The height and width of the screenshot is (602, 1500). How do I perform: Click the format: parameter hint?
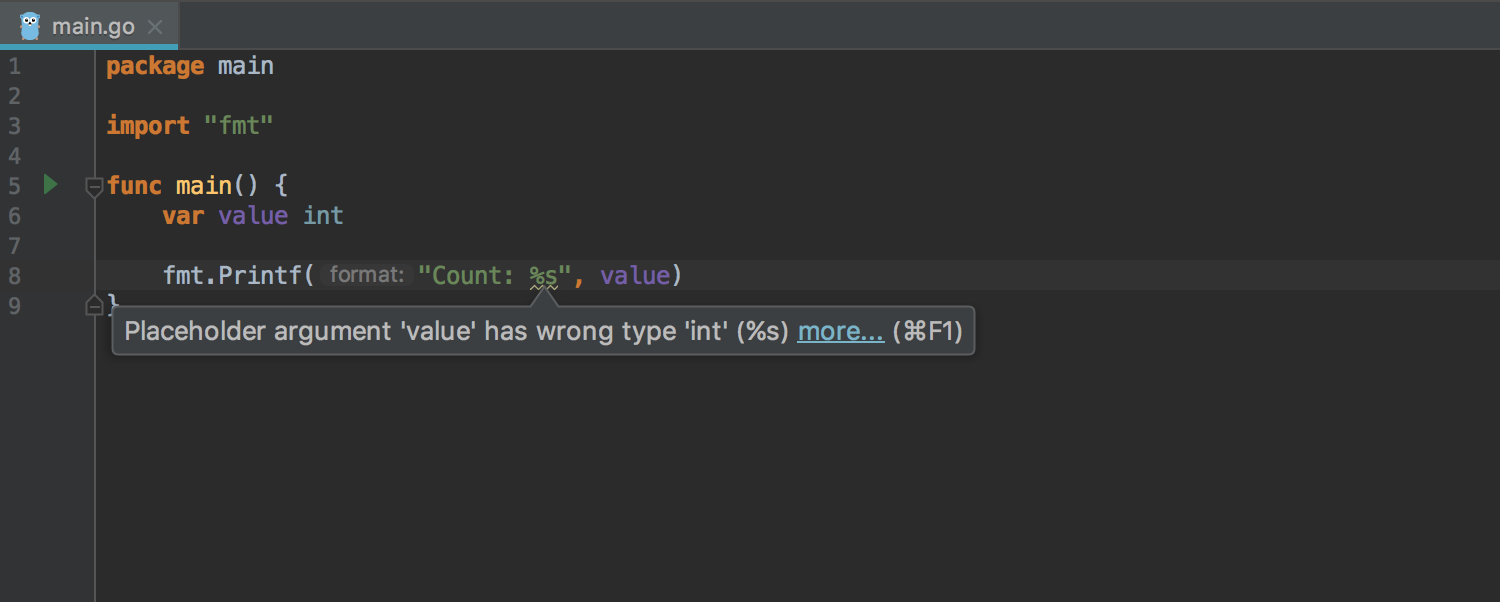coord(367,275)
